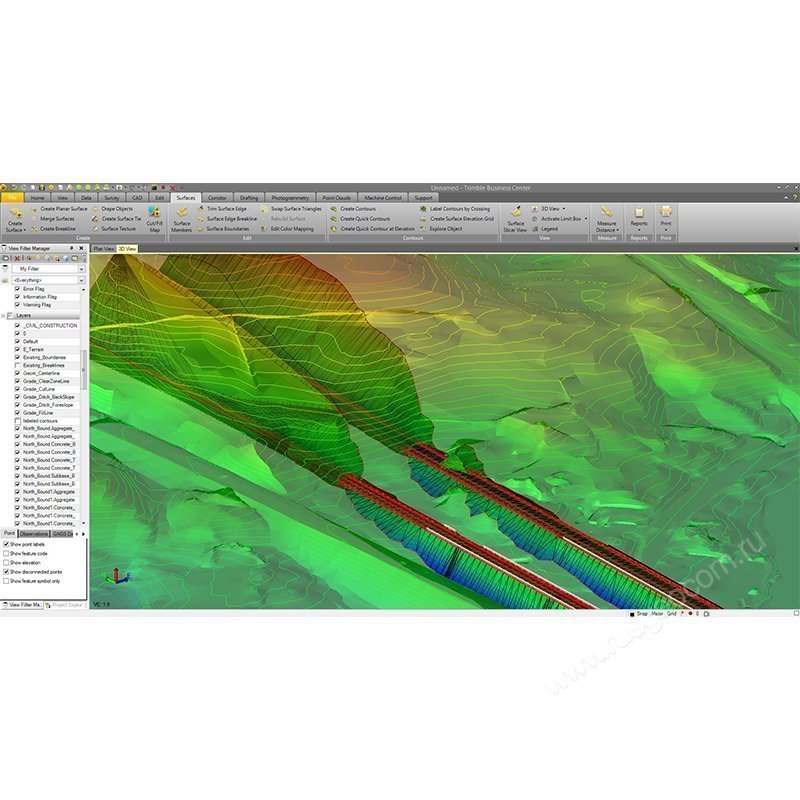Open the My Filter dropdown
800x800 pixels.
coord(82,268)
